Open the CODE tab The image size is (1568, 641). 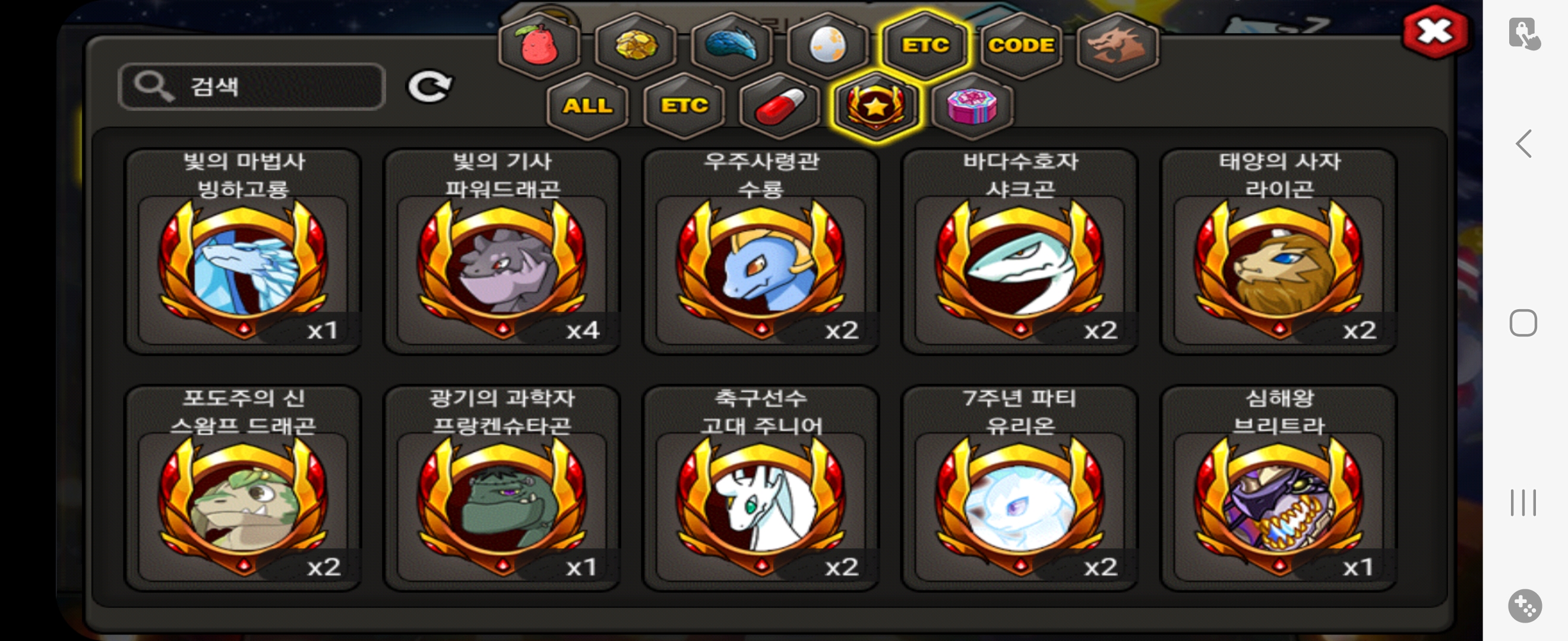click(x=1021, y=46)
